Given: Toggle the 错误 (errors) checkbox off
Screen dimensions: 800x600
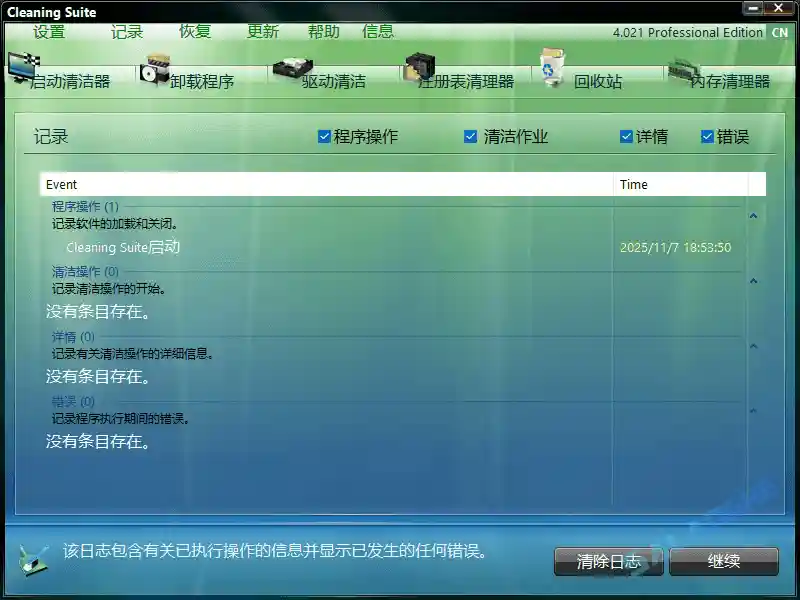Looking at the screenshot, I should [x=707, y=136].
